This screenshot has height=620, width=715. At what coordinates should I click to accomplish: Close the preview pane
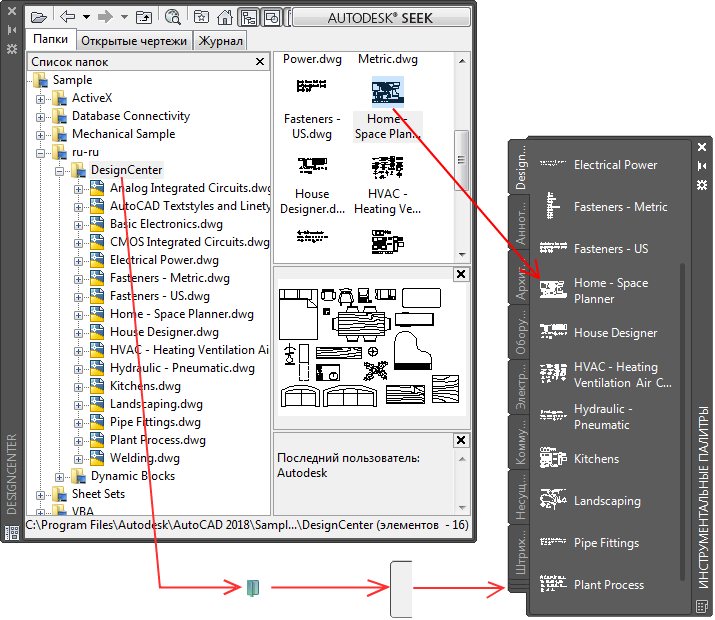[x=461, y=274]
